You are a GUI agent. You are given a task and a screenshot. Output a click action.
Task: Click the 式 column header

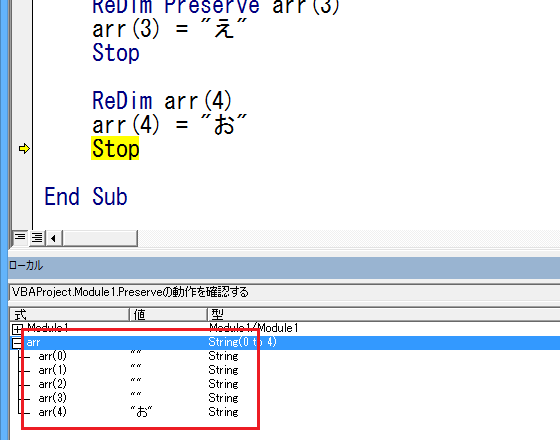69,315
